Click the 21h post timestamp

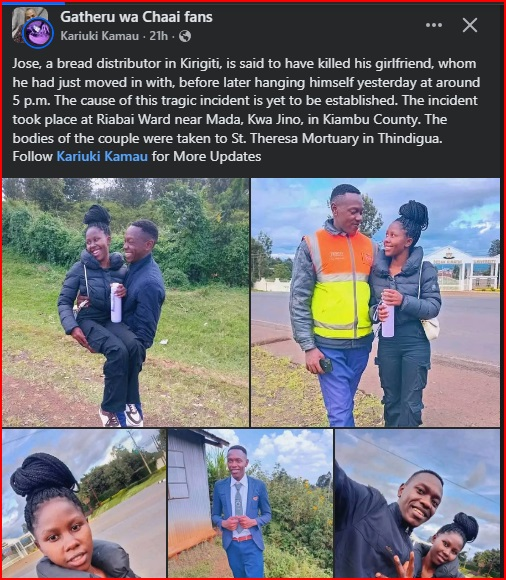click(x=158, y=36)
